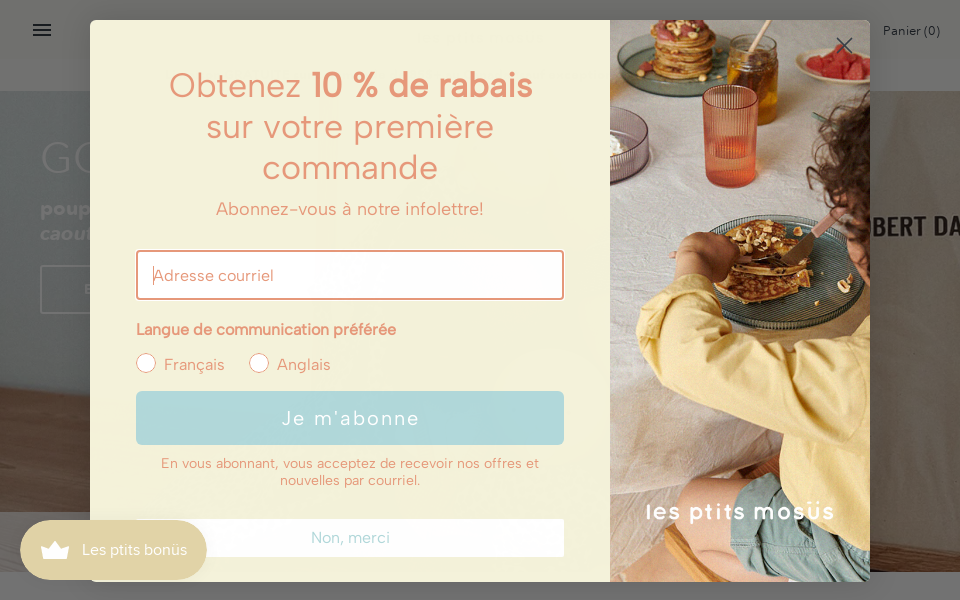Click the Abonnez-vous à notre infolettre text
The image size is (960, 600).
(x=350, y=209)
